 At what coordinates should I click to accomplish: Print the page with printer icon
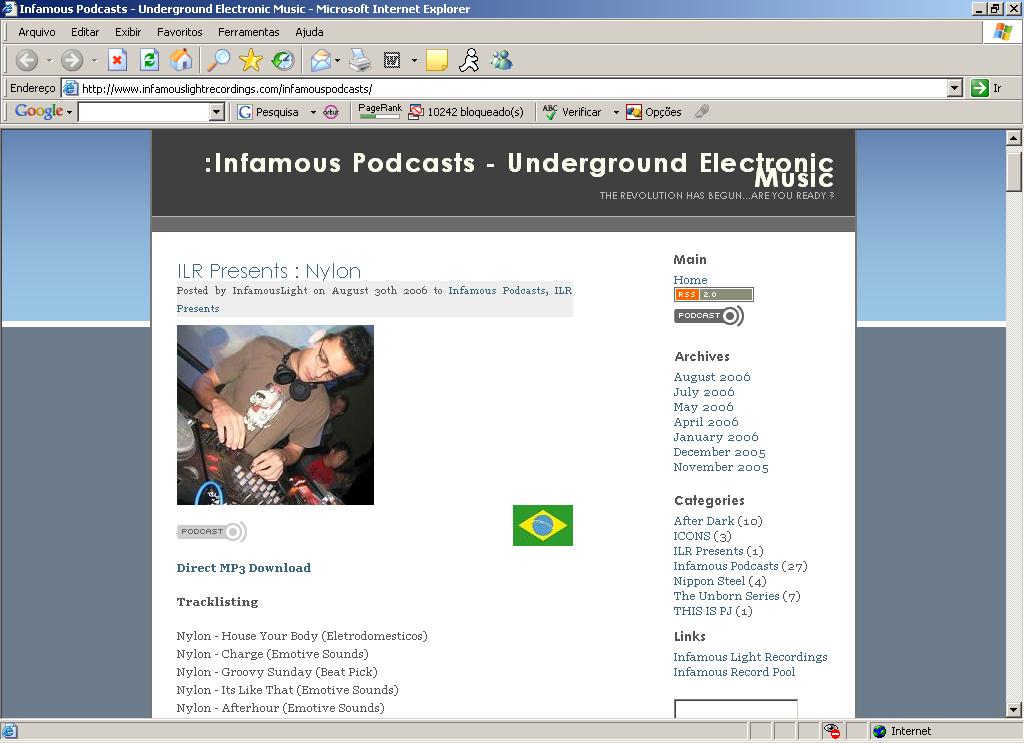[x=359, y=61]
